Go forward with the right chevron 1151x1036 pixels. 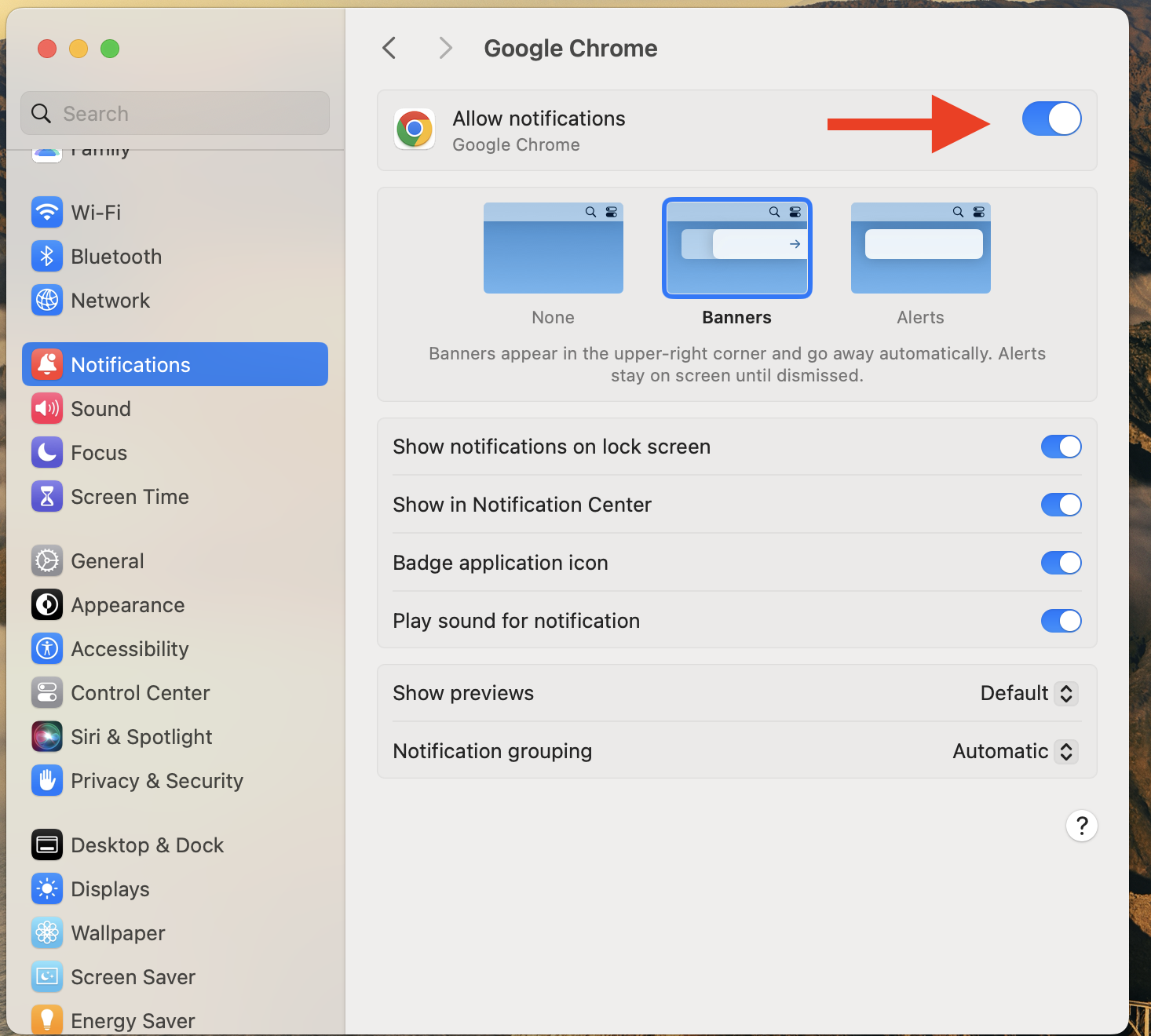click(445, 48)
